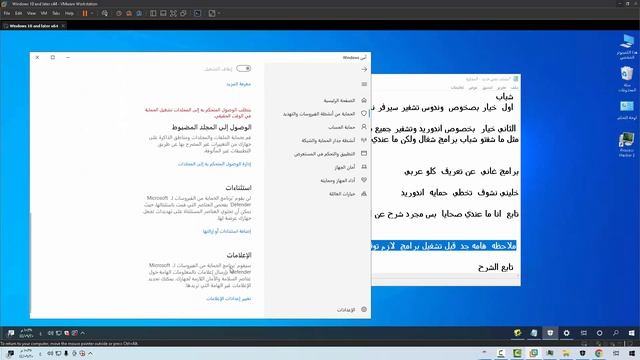Image resolution: width=640 pixels, height=360 pixels.
Task: Open the guest Windows Start button
Action: 632,333
